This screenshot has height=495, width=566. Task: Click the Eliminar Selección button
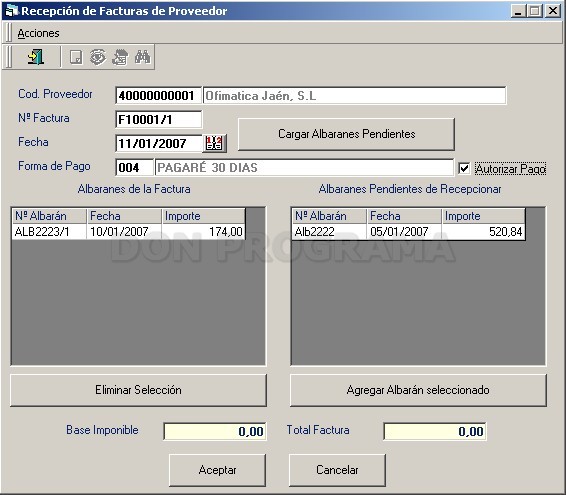[138, 390]
